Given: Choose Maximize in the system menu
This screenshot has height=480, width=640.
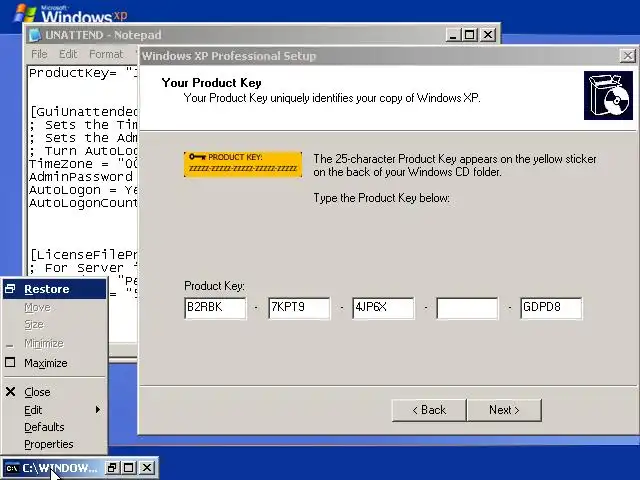Looking at the screenshot, I should click(54, 363).
